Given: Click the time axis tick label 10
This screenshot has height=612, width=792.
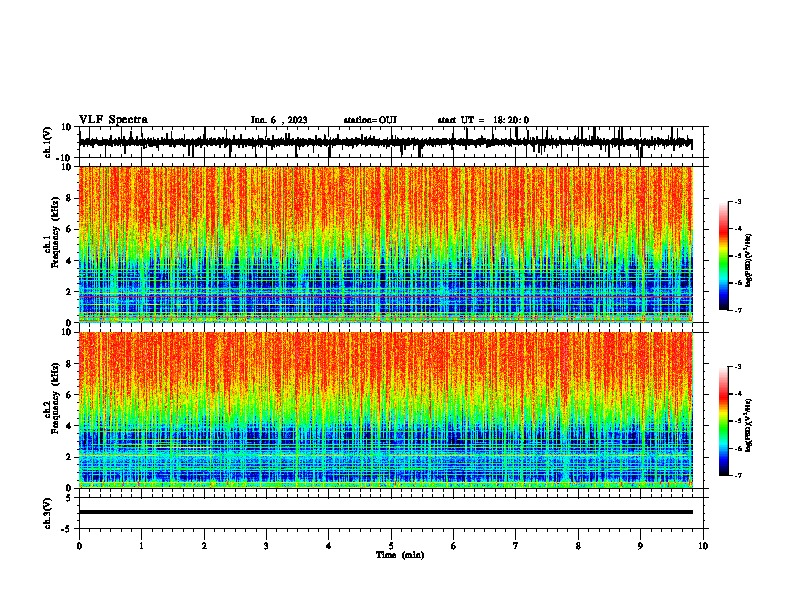Looking at the screenshot, I should pyautogui.click(x=703, y=546).
